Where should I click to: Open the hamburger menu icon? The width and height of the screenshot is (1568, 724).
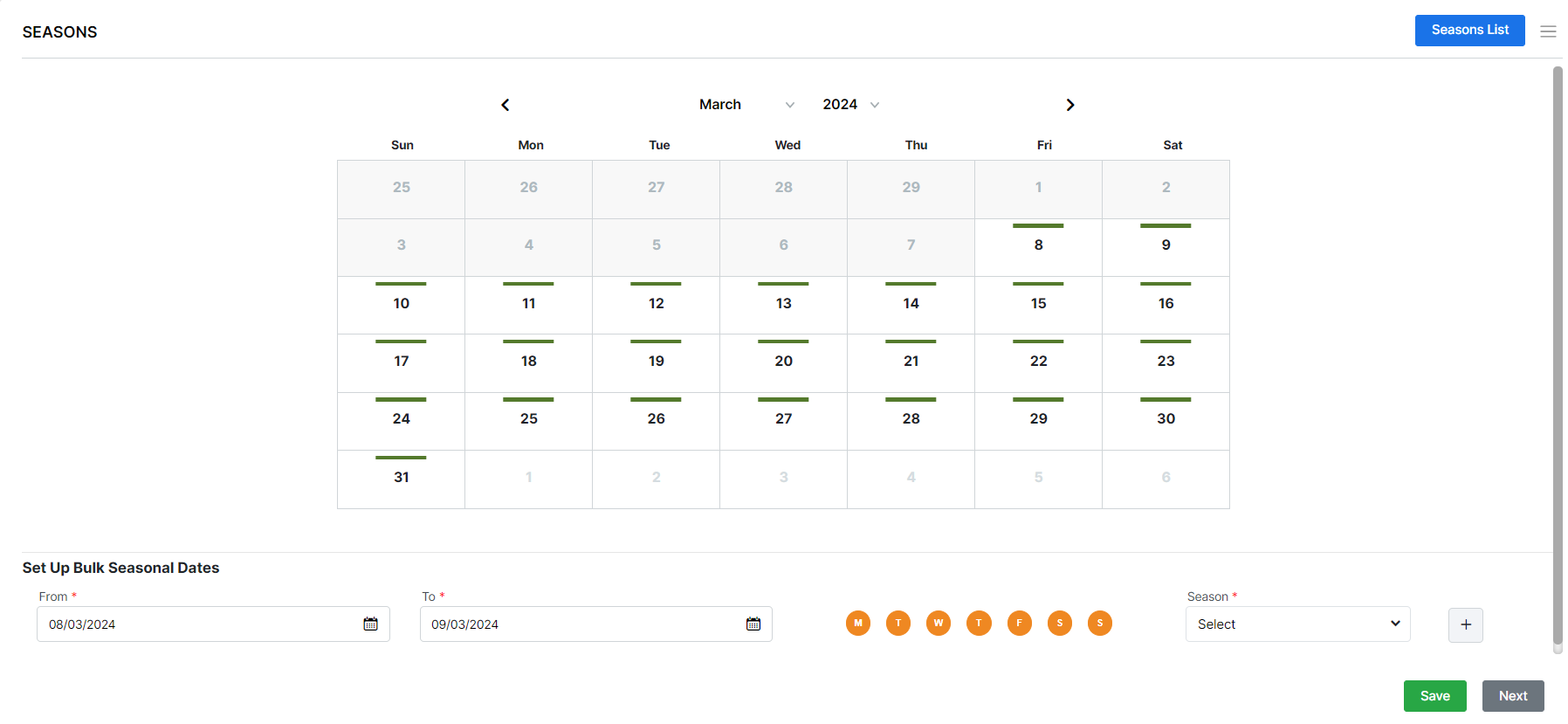(1548, 31)
